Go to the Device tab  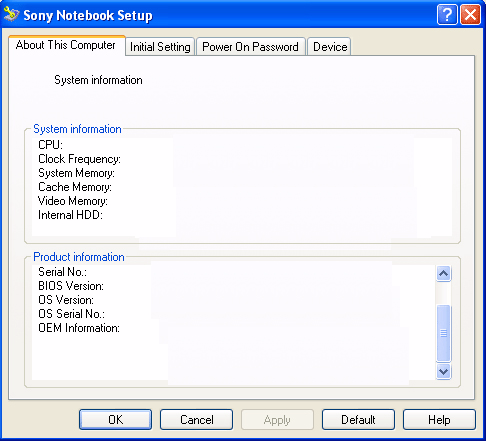pos(330,47)
